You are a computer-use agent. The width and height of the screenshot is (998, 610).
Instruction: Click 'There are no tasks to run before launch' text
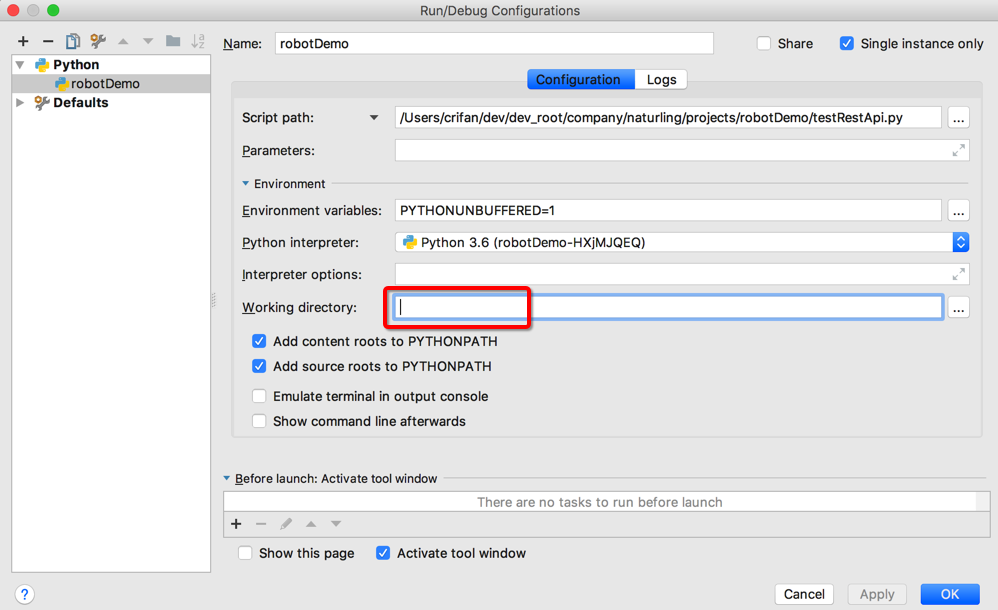(x=600, y=502)
